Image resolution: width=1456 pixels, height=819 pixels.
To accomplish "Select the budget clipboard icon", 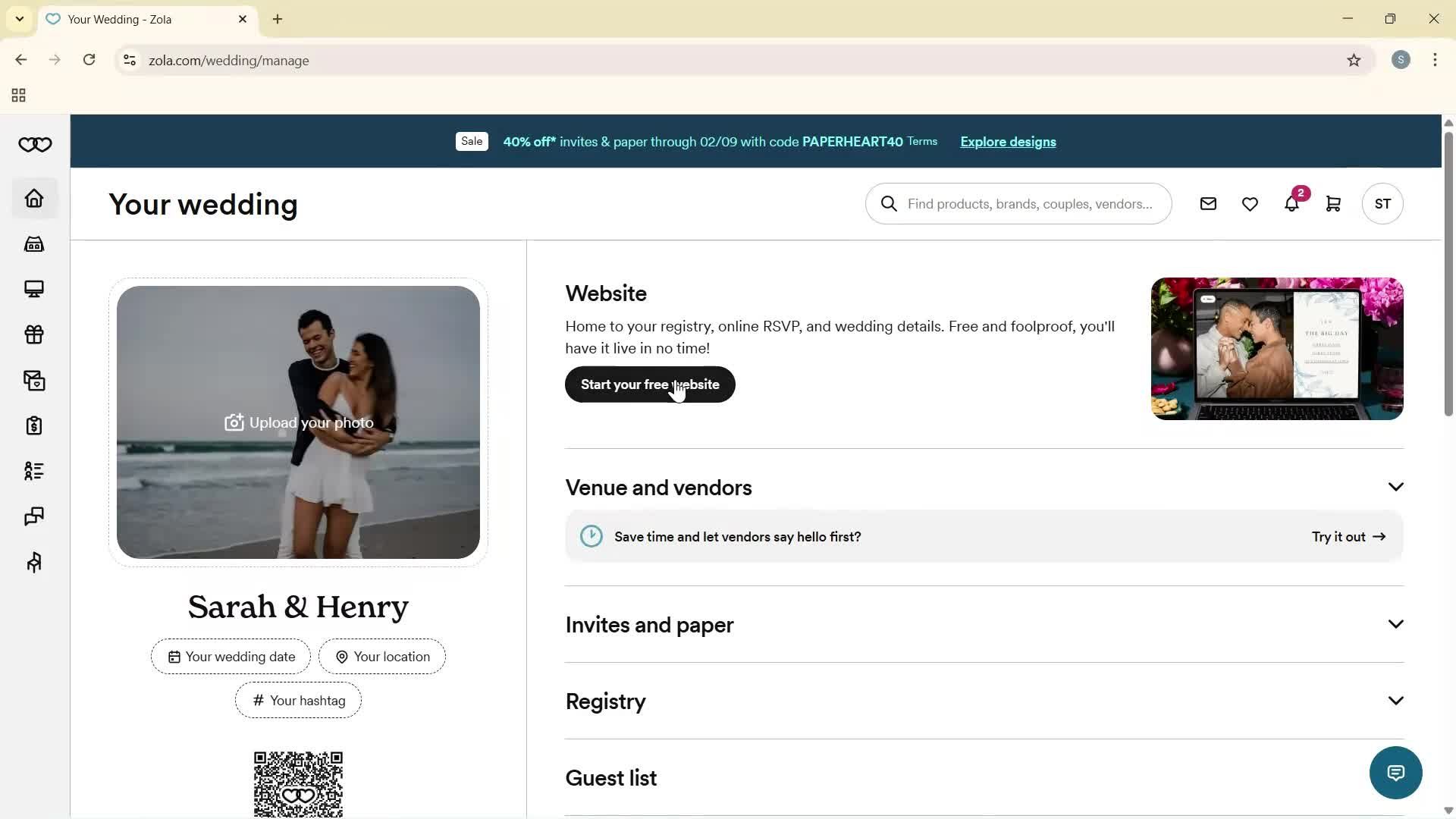I will click(34, 425).
